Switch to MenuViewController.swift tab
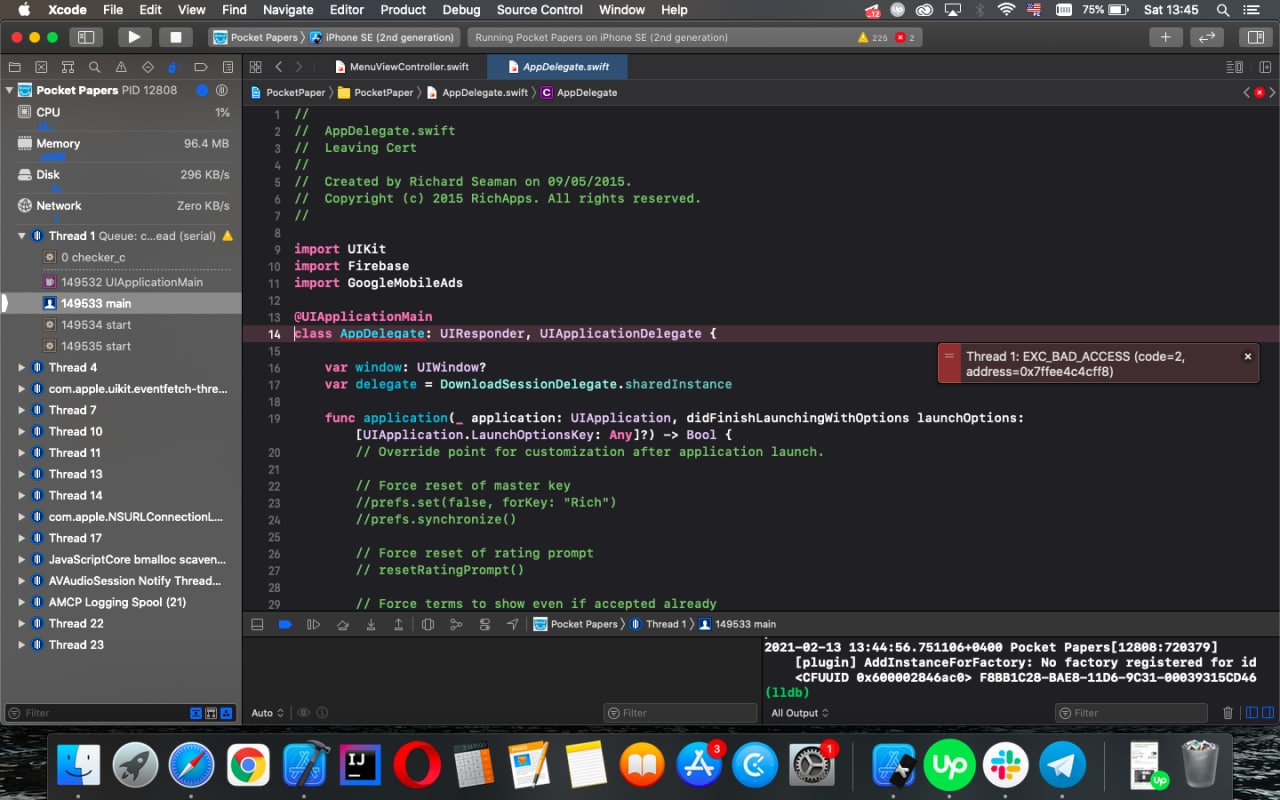1280x800 pixels. point(400,67)
